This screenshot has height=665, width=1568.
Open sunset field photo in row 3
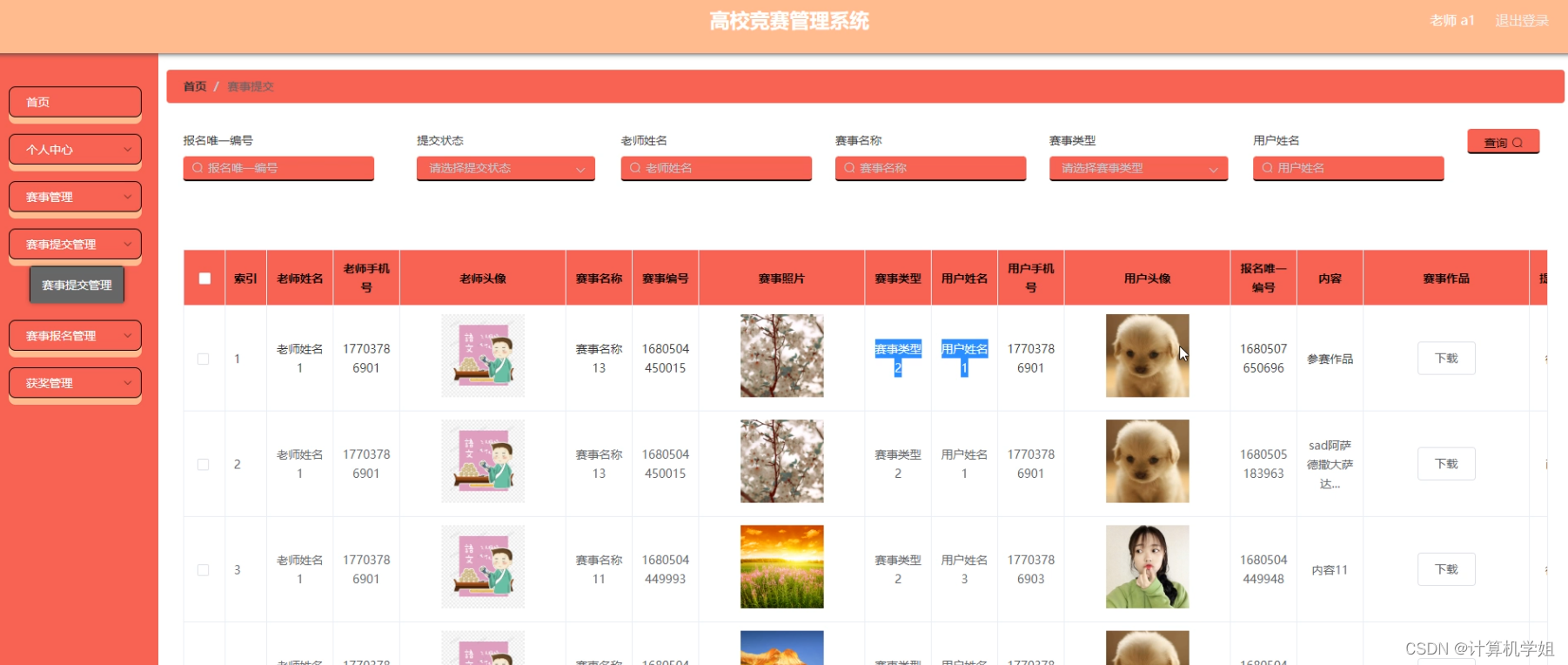click(x=781, y=567)
